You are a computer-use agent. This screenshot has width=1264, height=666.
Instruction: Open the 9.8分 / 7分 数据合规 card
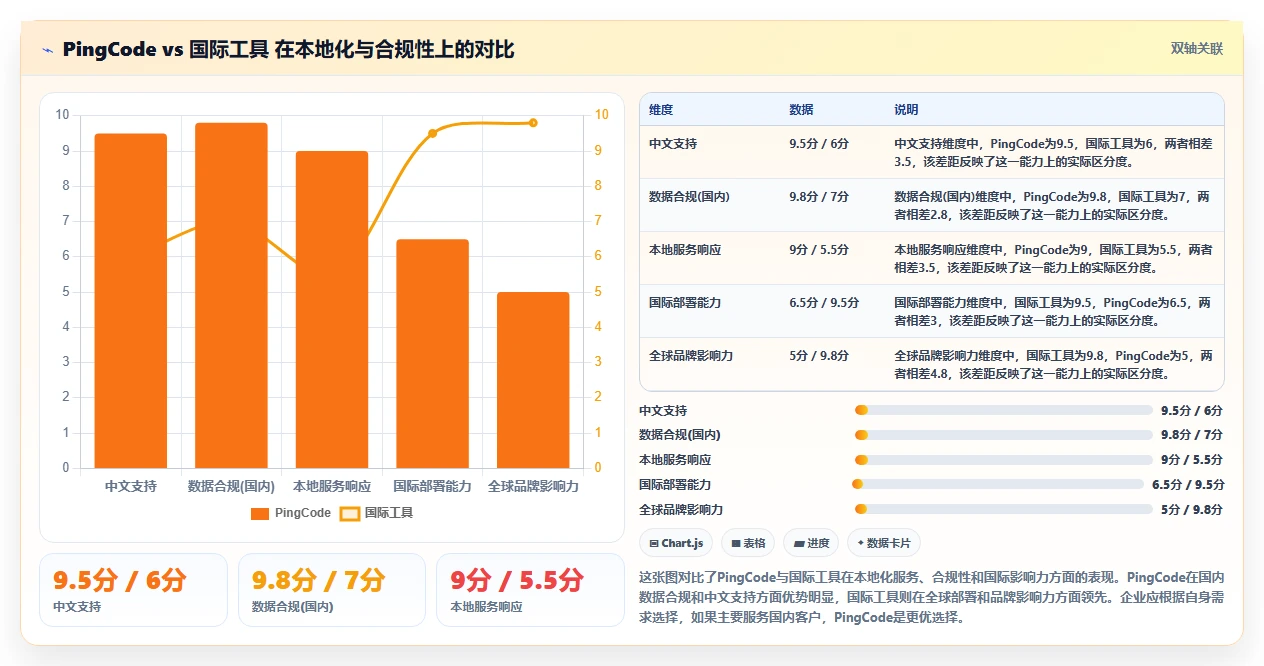332,590
